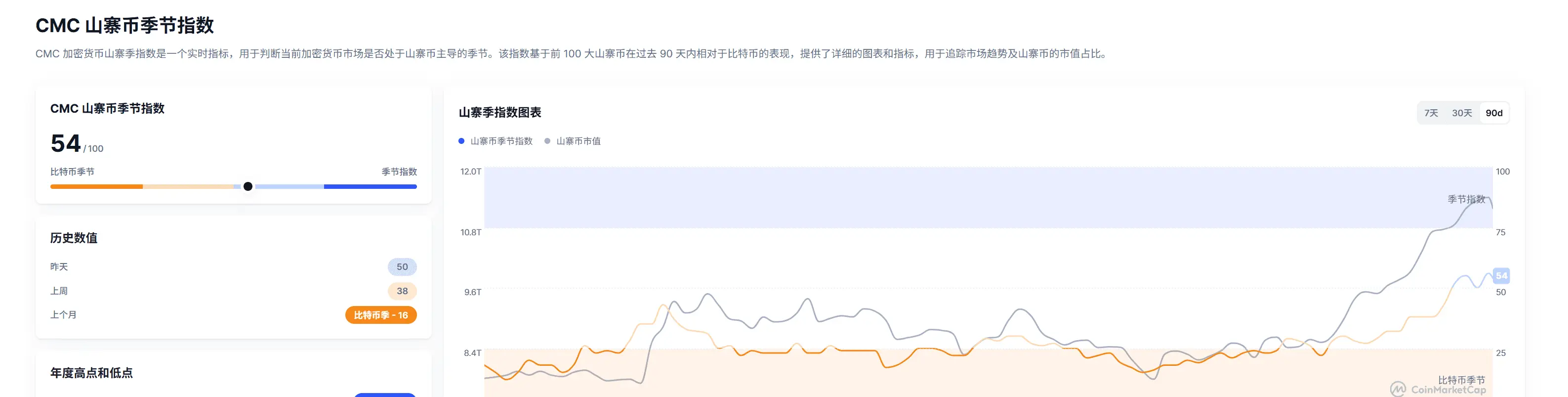This screenshot has height=397, width=1568.
Task: Switch chart range to 30天
Action: pyautogui.click(x=1461, y=113)
